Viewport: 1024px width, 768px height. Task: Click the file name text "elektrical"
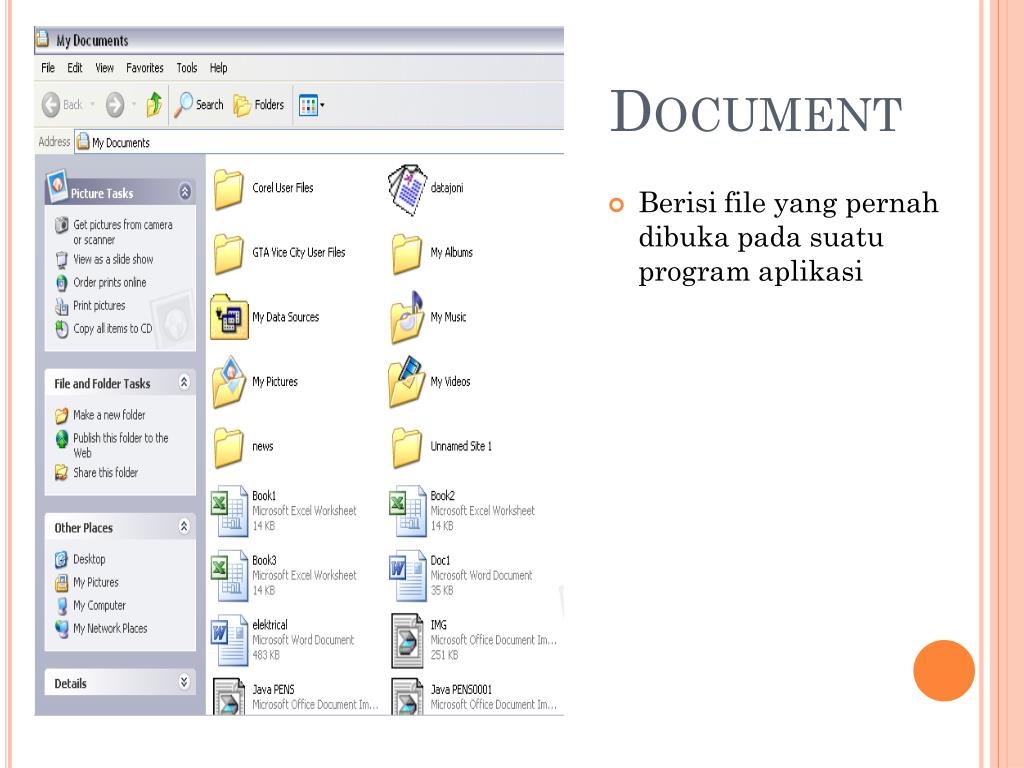270,625
